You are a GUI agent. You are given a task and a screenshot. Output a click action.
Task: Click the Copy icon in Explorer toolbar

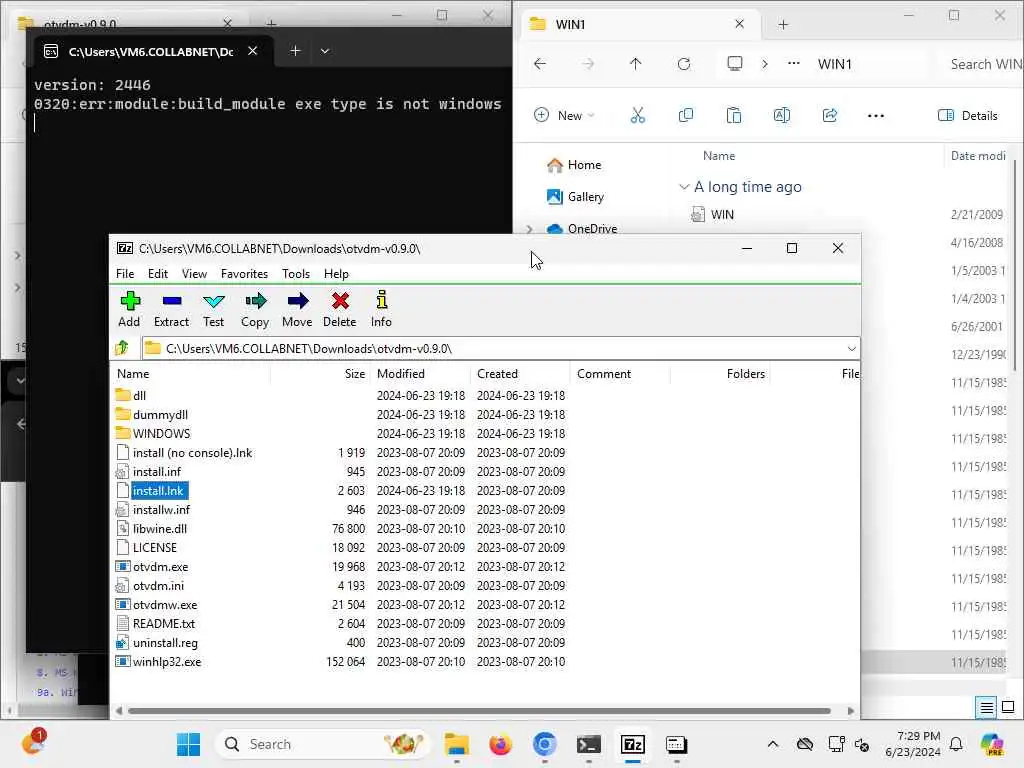(686, 116)
